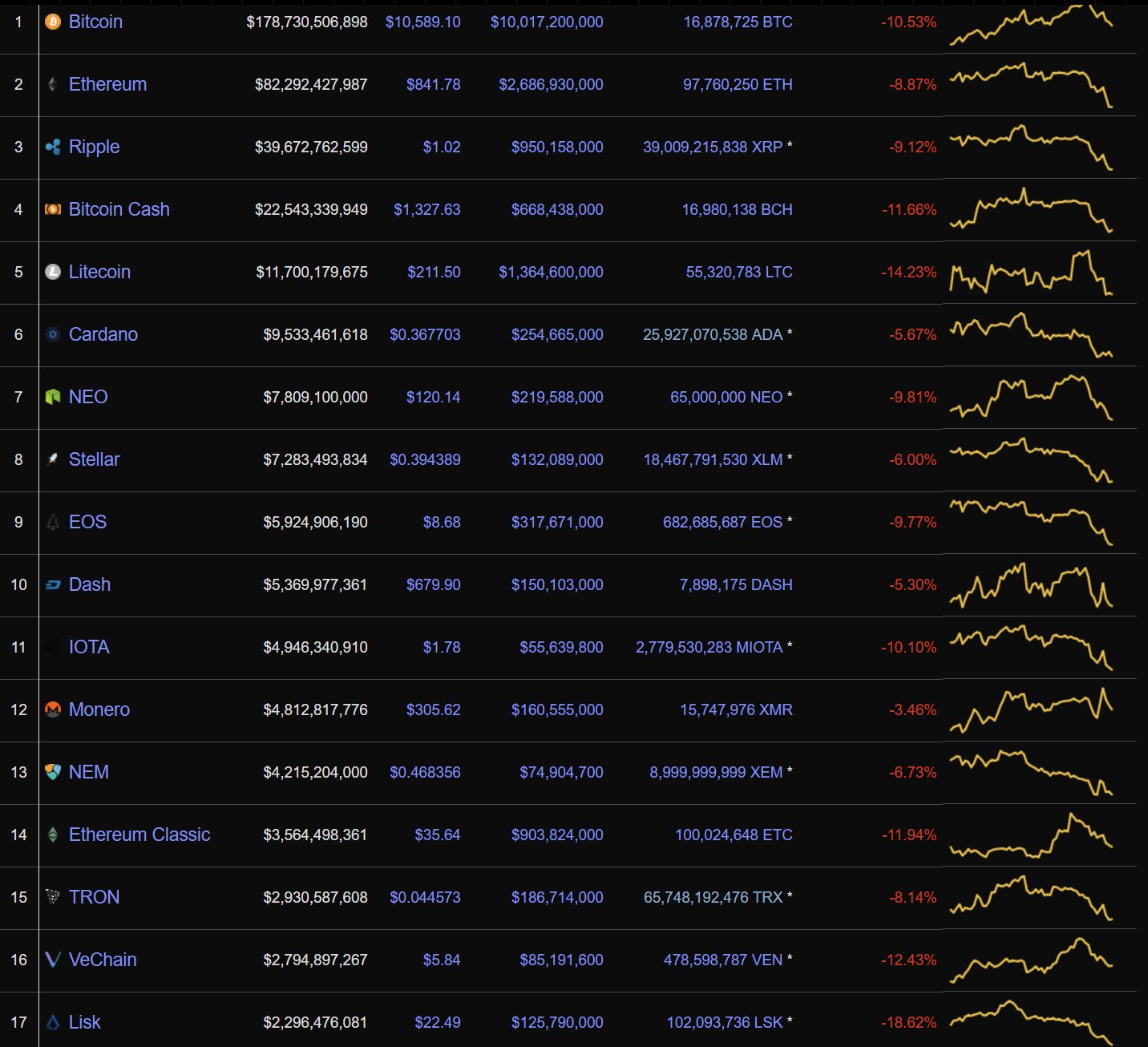Open Ripple's volume link $950,158,000
The image size is (1148, 1047).
[557, 147]
